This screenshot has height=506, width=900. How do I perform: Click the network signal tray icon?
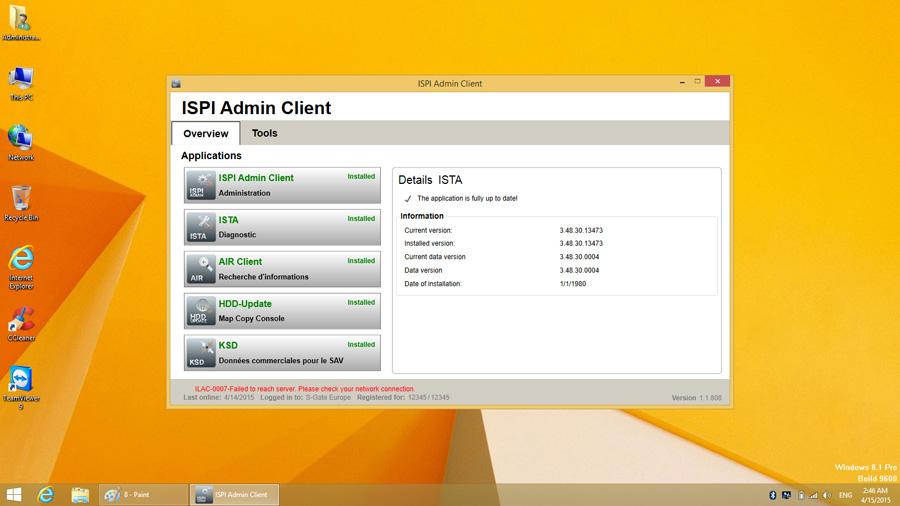point(813,495)
